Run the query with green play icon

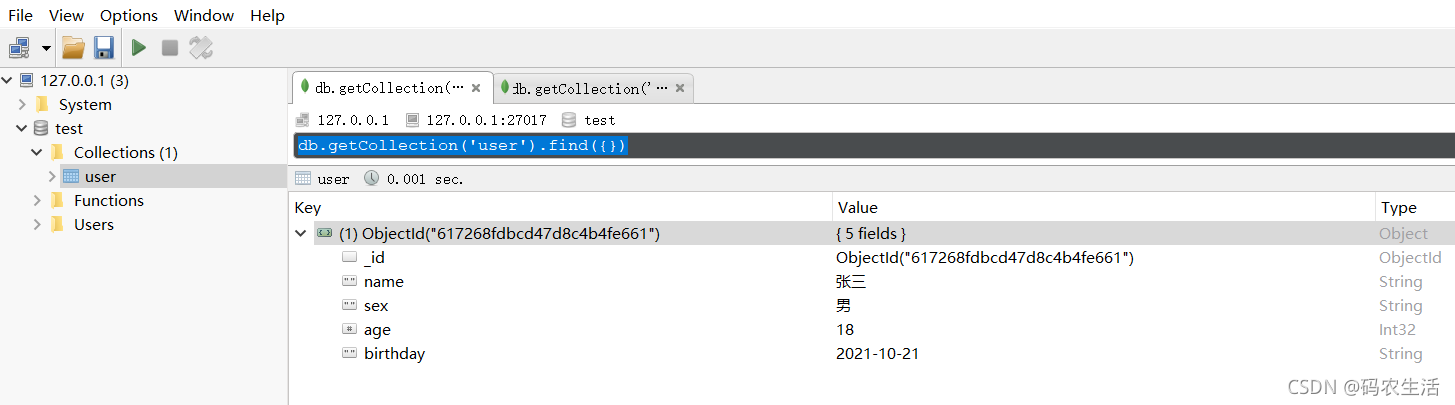[x=139, y=47]
